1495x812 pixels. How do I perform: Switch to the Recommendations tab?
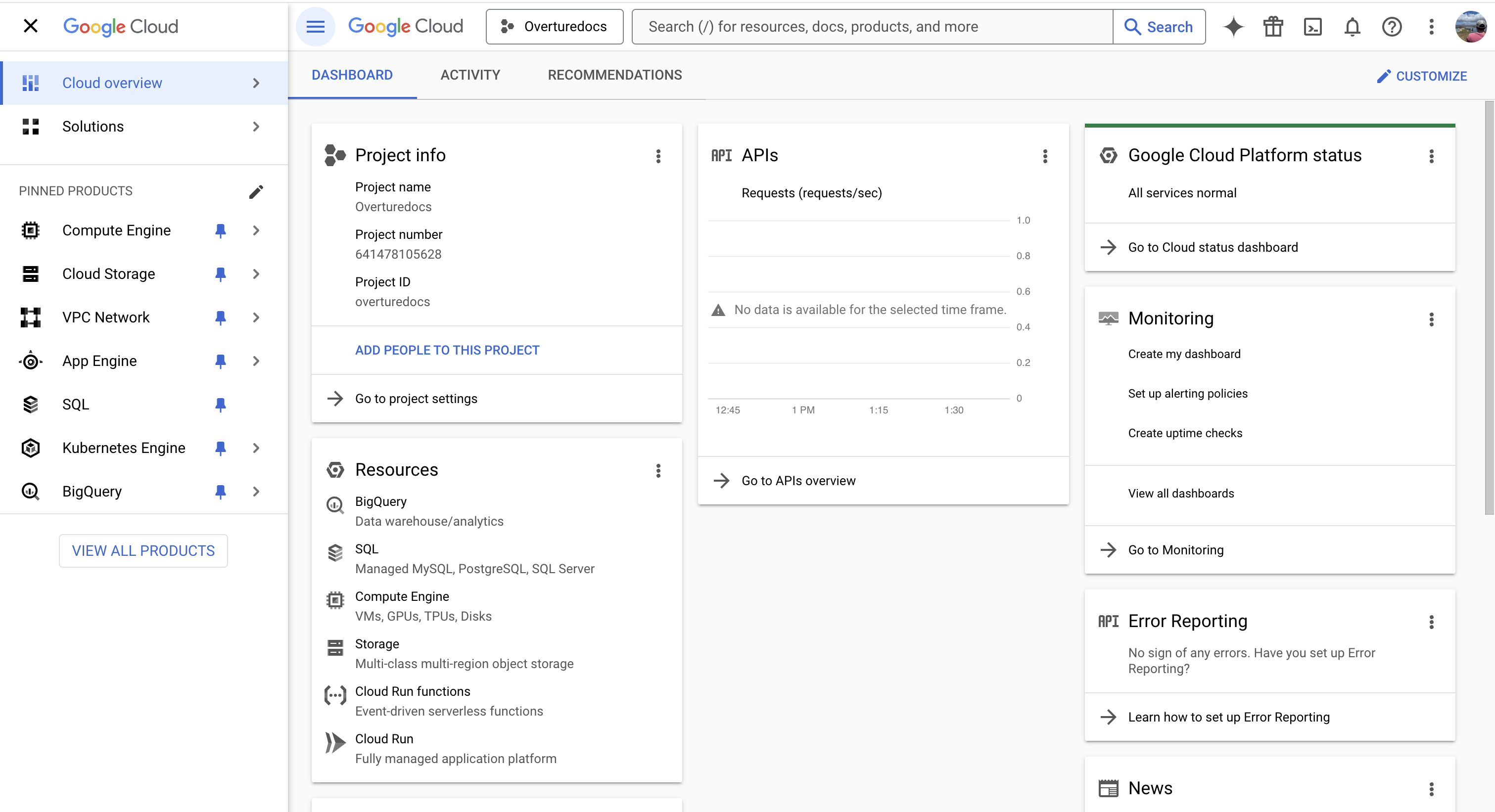(614, 75)
